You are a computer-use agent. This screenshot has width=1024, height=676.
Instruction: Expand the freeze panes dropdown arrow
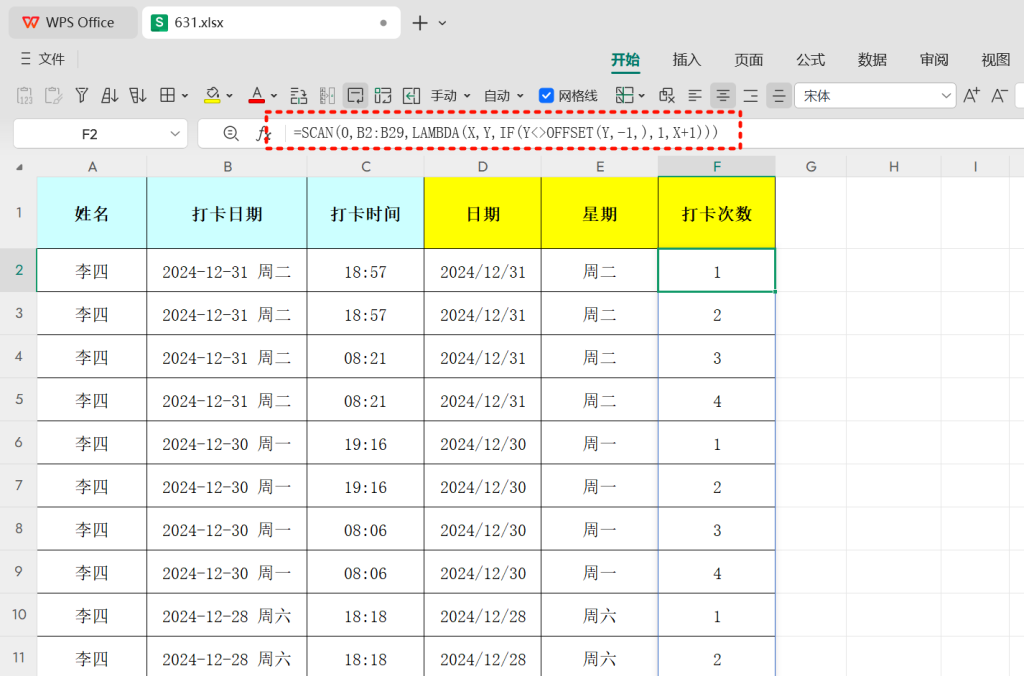(642, 96)
